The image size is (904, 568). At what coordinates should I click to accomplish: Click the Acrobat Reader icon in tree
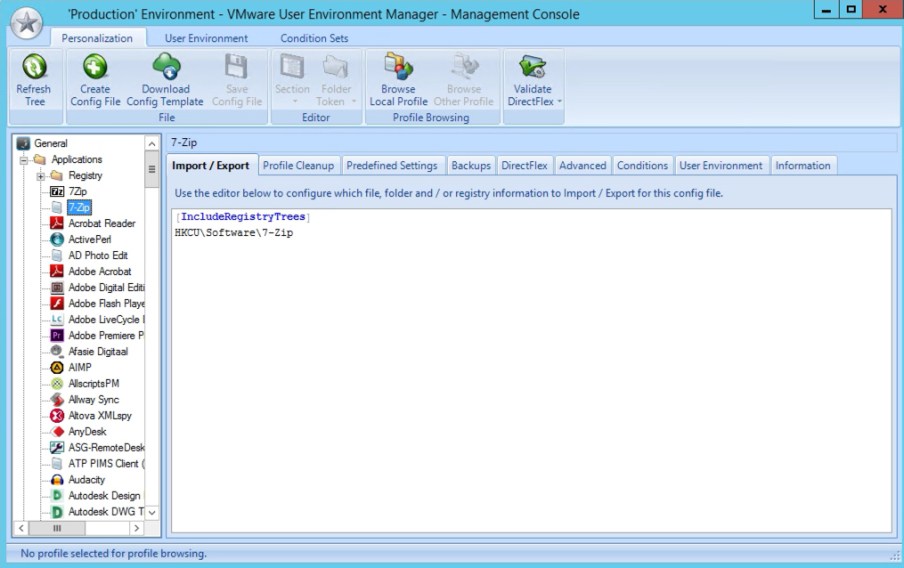[x=56, y=223]
